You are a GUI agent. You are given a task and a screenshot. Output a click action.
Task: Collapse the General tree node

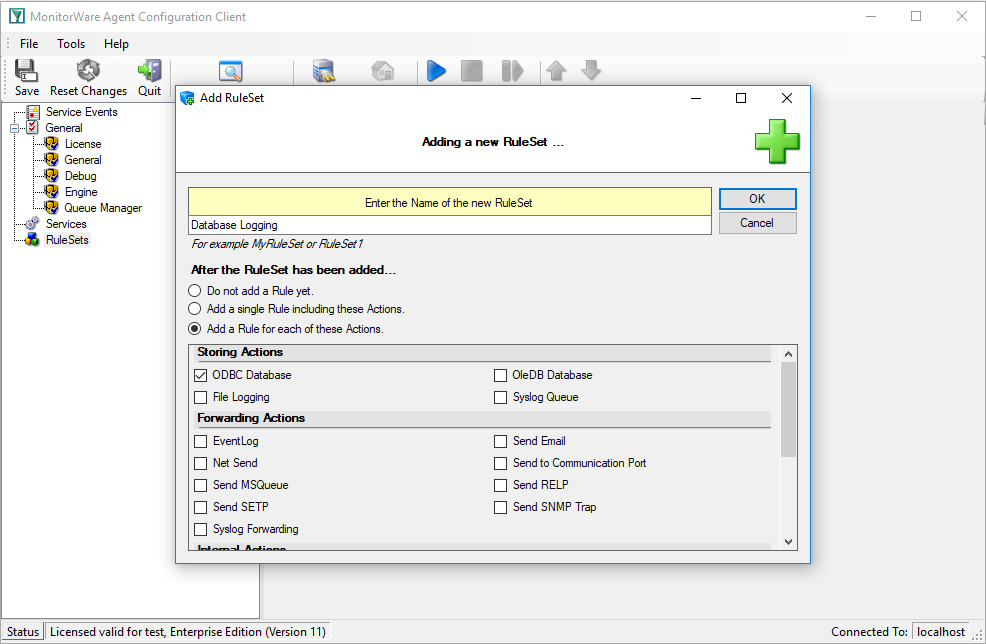14,128
